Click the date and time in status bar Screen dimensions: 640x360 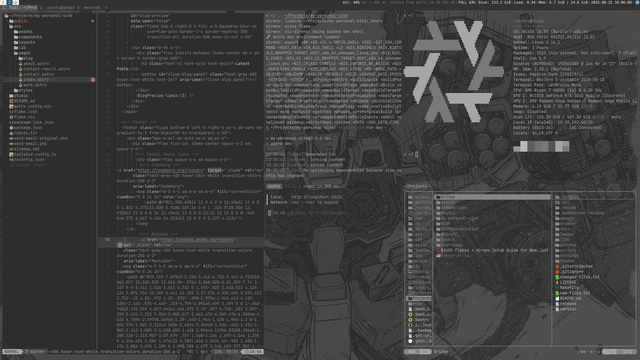point(611,2)
